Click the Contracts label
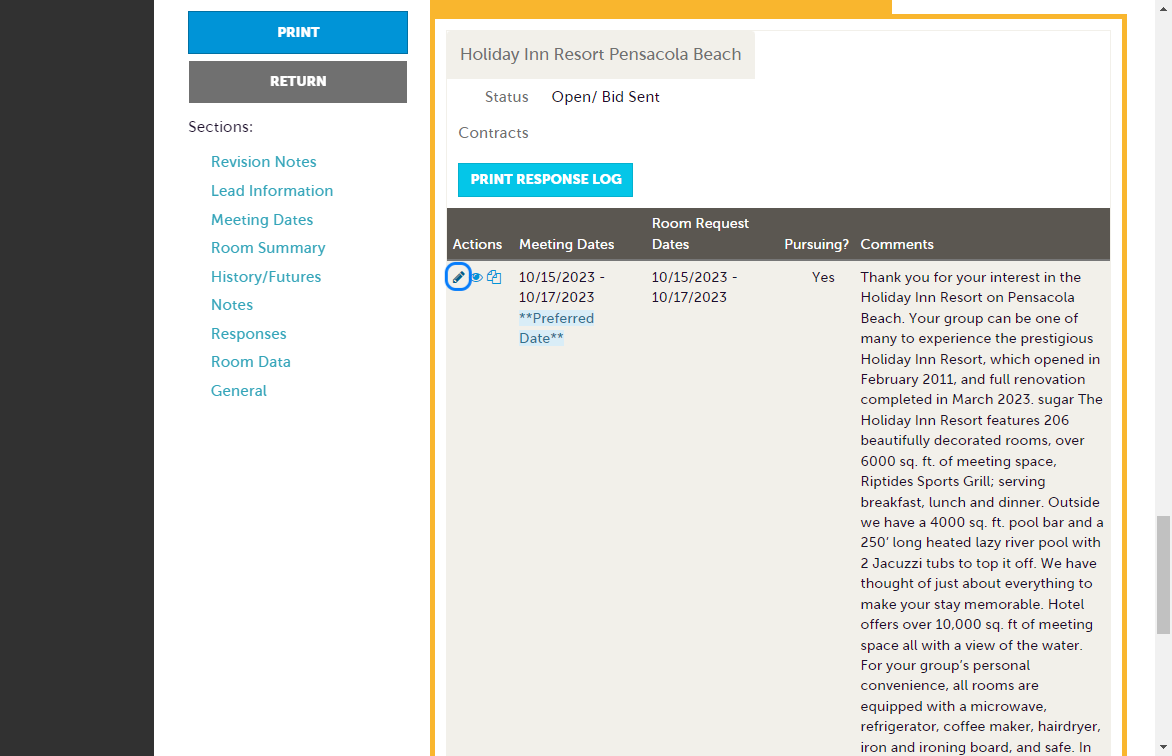1172x756 pixels. [493, 133]
